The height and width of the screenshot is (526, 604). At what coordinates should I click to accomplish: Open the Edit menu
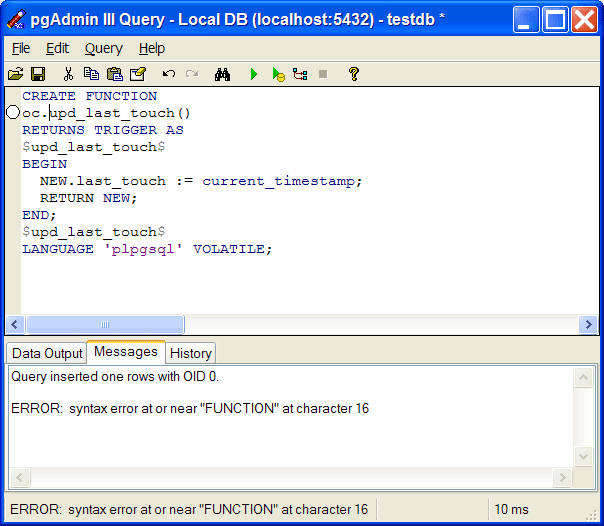(58, 48)
